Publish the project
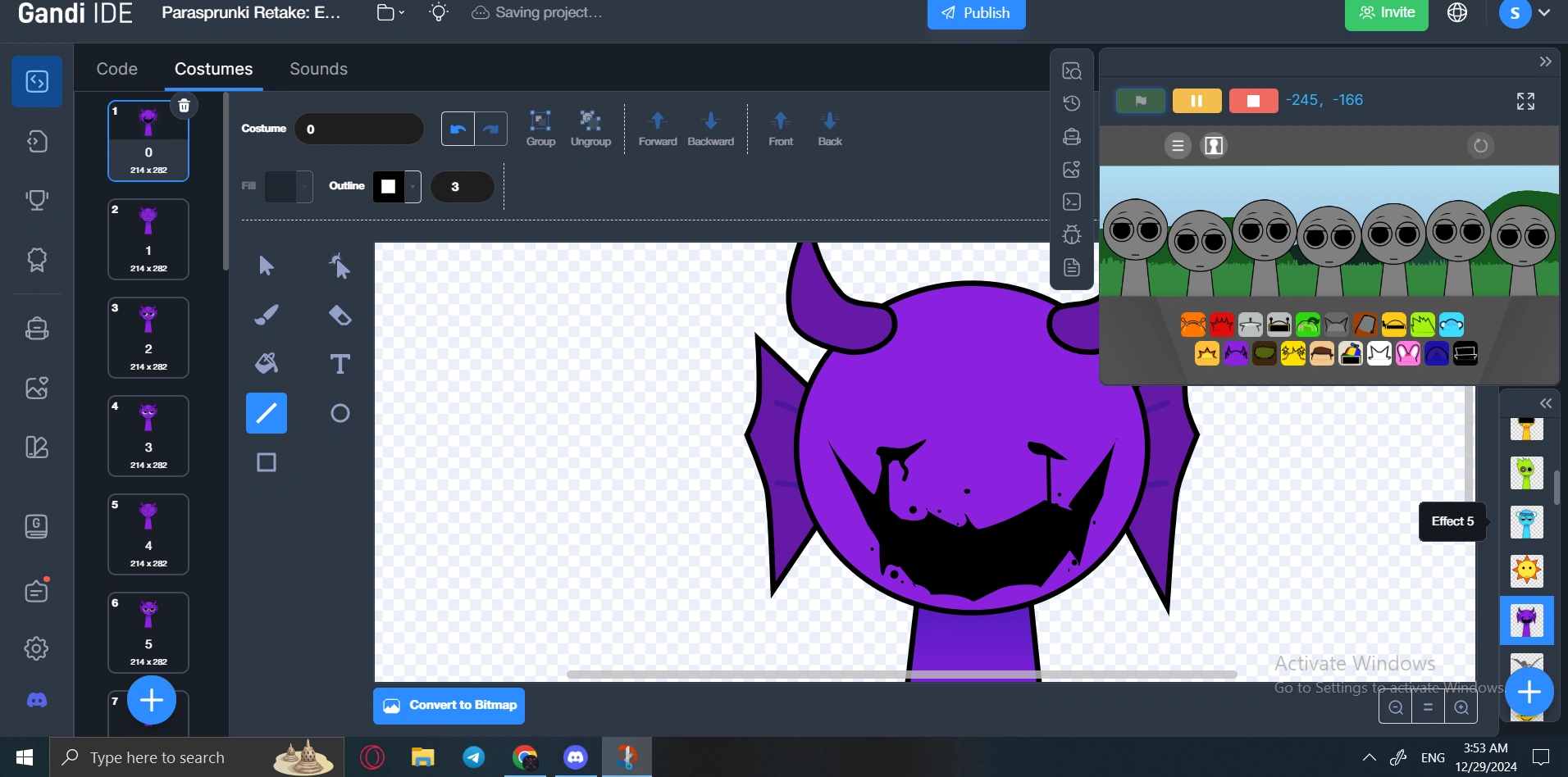The image size is (1568, 777). (976, 12)
